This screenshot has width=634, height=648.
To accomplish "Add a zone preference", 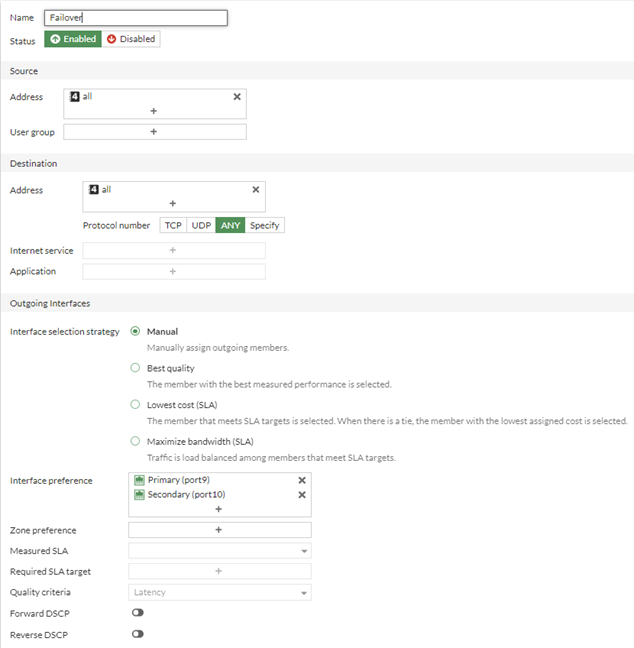I will click(218, 530).
